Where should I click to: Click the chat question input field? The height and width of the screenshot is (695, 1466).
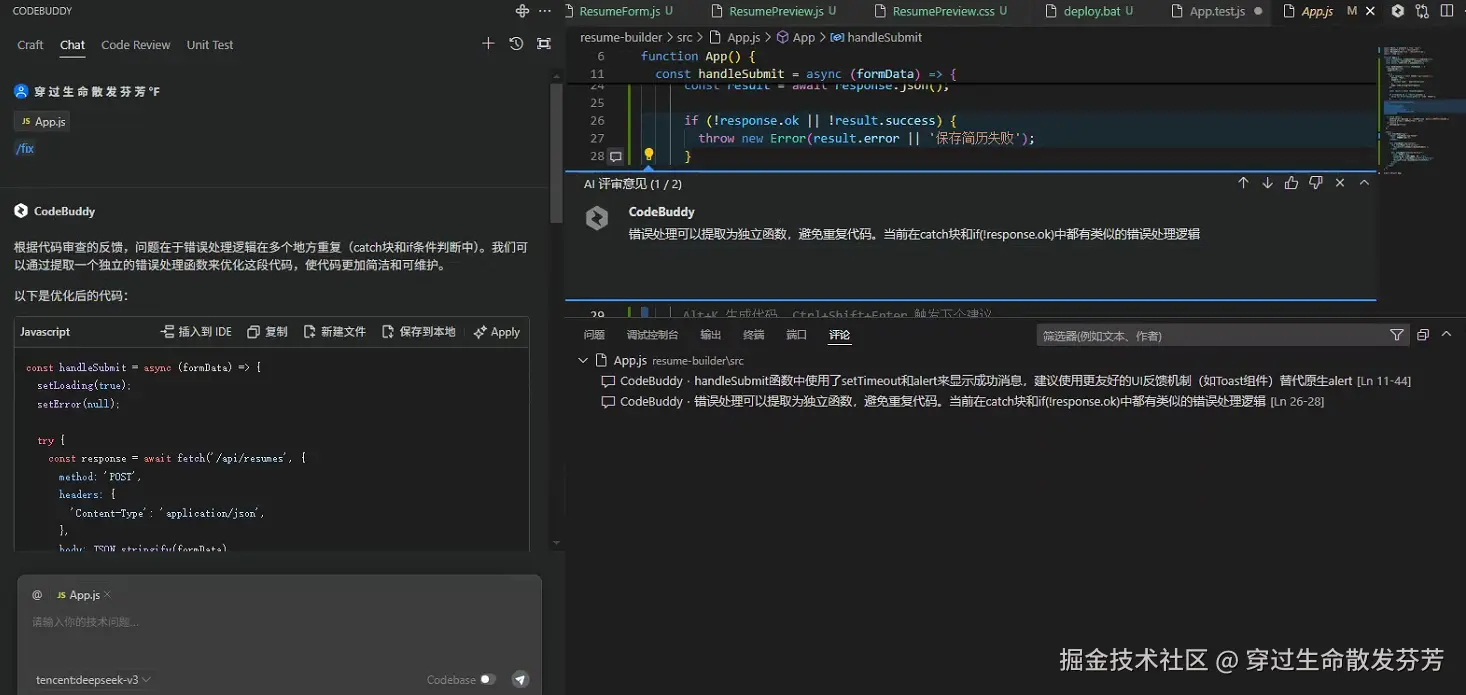point(279,622)
